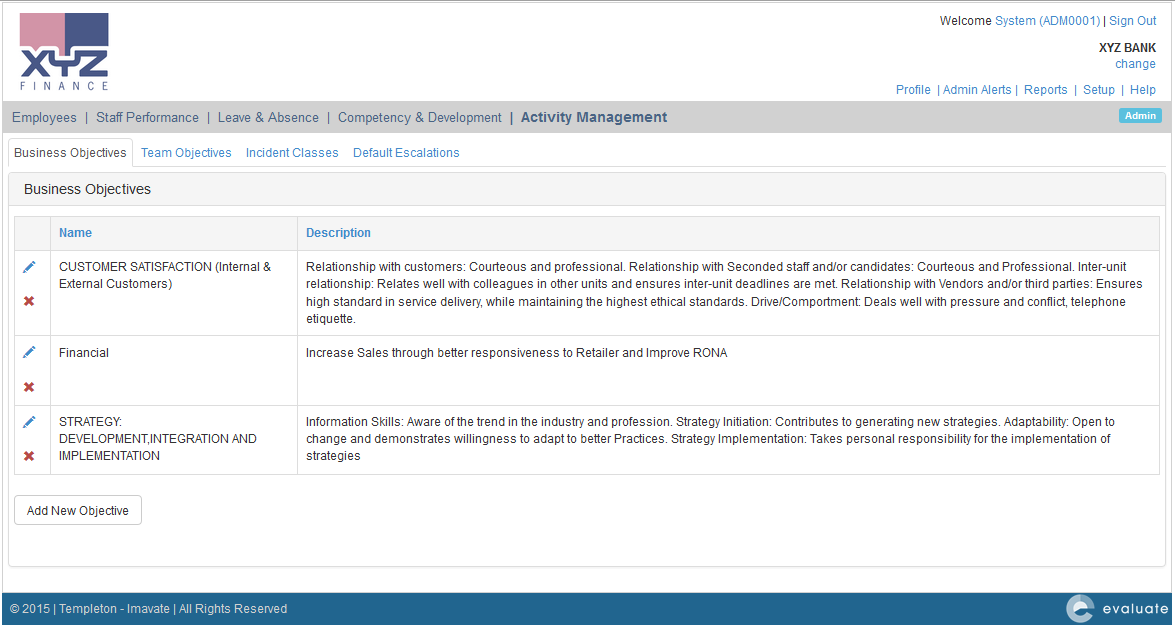Delete the STRATEGY objective using red X
The width and height of the screenshot is (1175, 627).
pos(29,456)
